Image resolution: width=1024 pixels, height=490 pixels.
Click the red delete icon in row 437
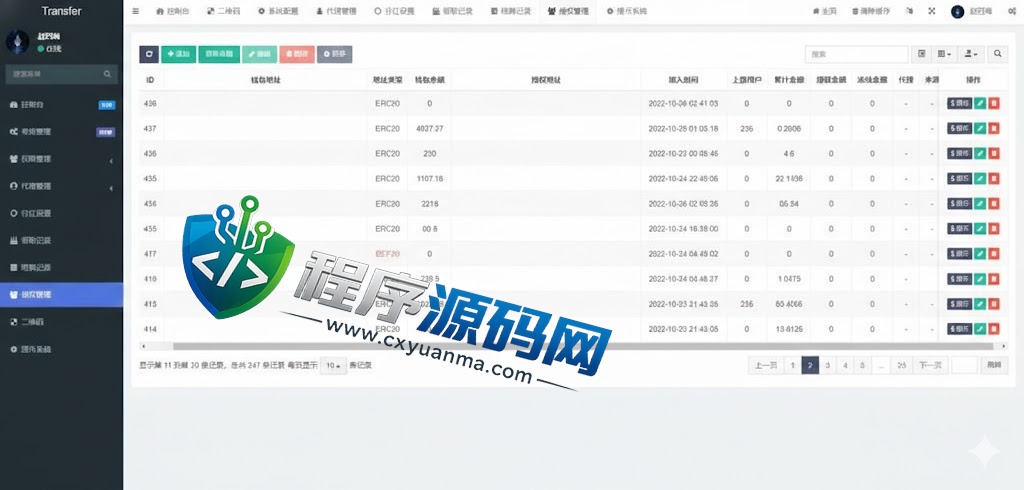pyautogui.click(x=994, y=129)
